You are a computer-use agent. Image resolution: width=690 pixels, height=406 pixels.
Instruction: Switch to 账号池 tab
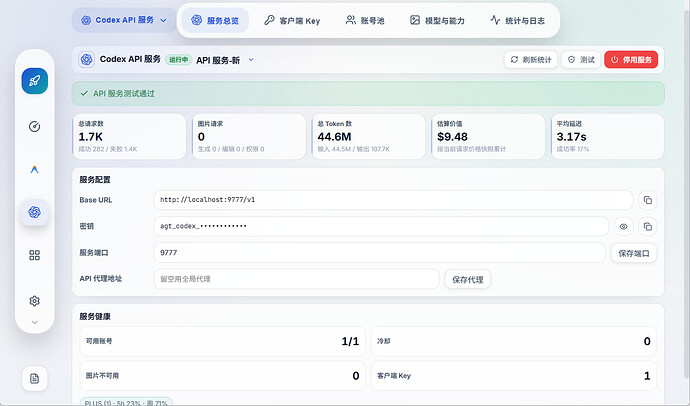coord(365,20)
